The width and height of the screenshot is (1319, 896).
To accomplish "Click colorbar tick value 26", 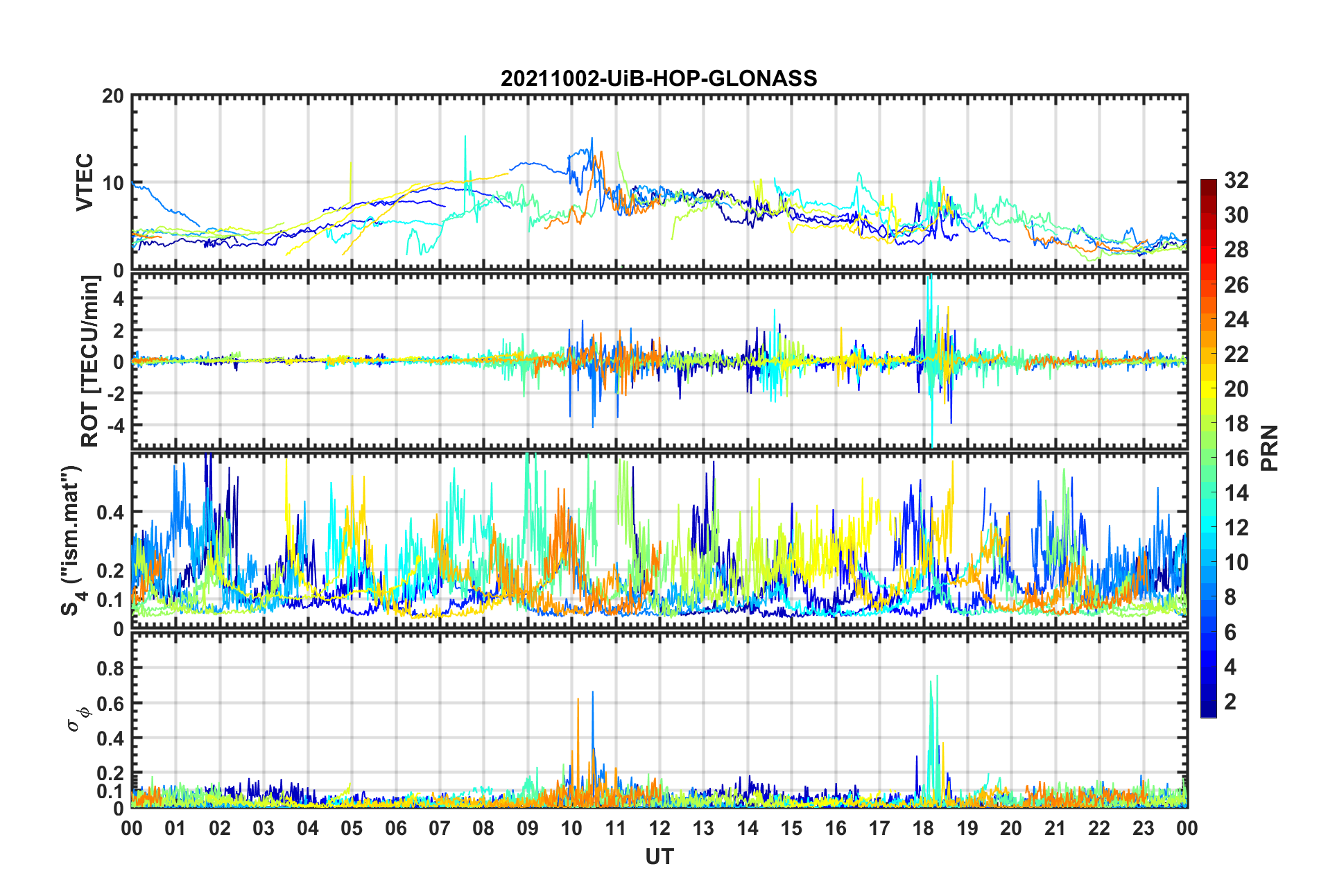I will click(1236, 284).
